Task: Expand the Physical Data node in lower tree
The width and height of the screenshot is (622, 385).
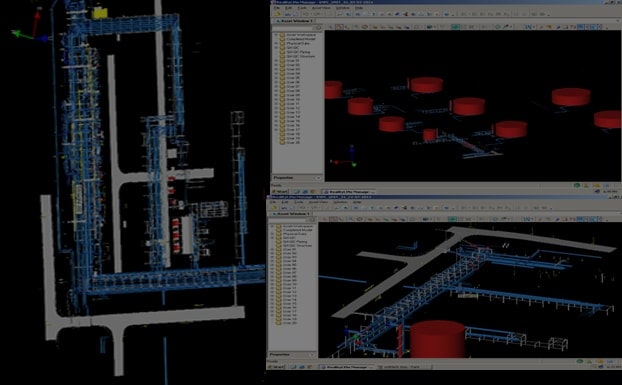Action: pyautogui.click(x=273, y=234)
